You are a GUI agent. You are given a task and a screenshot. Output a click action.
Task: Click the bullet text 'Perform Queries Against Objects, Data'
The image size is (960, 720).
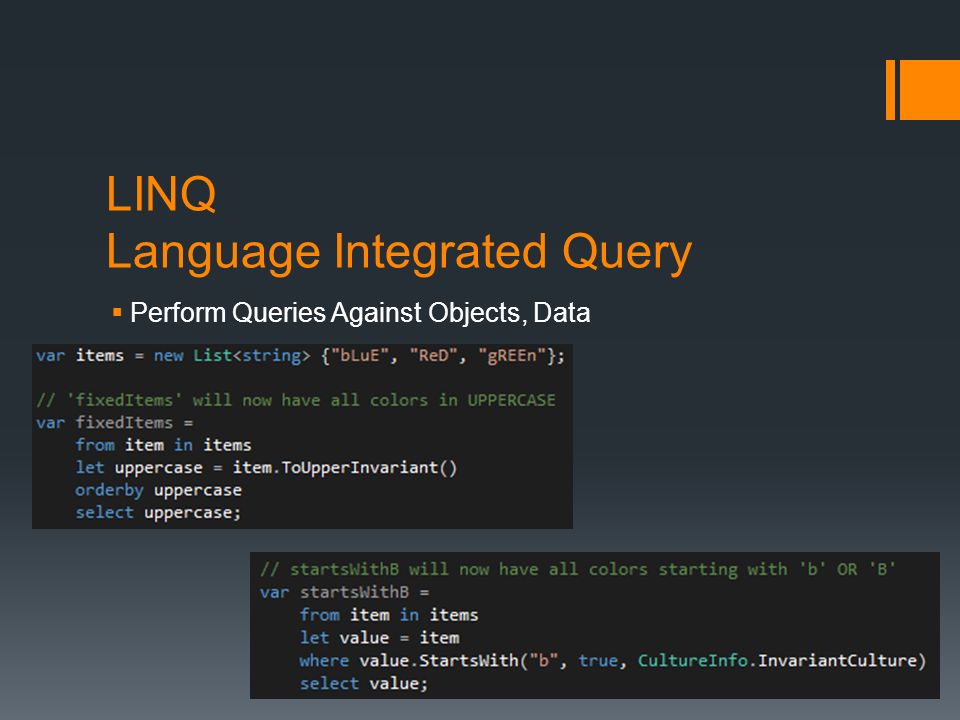point(360,313)
